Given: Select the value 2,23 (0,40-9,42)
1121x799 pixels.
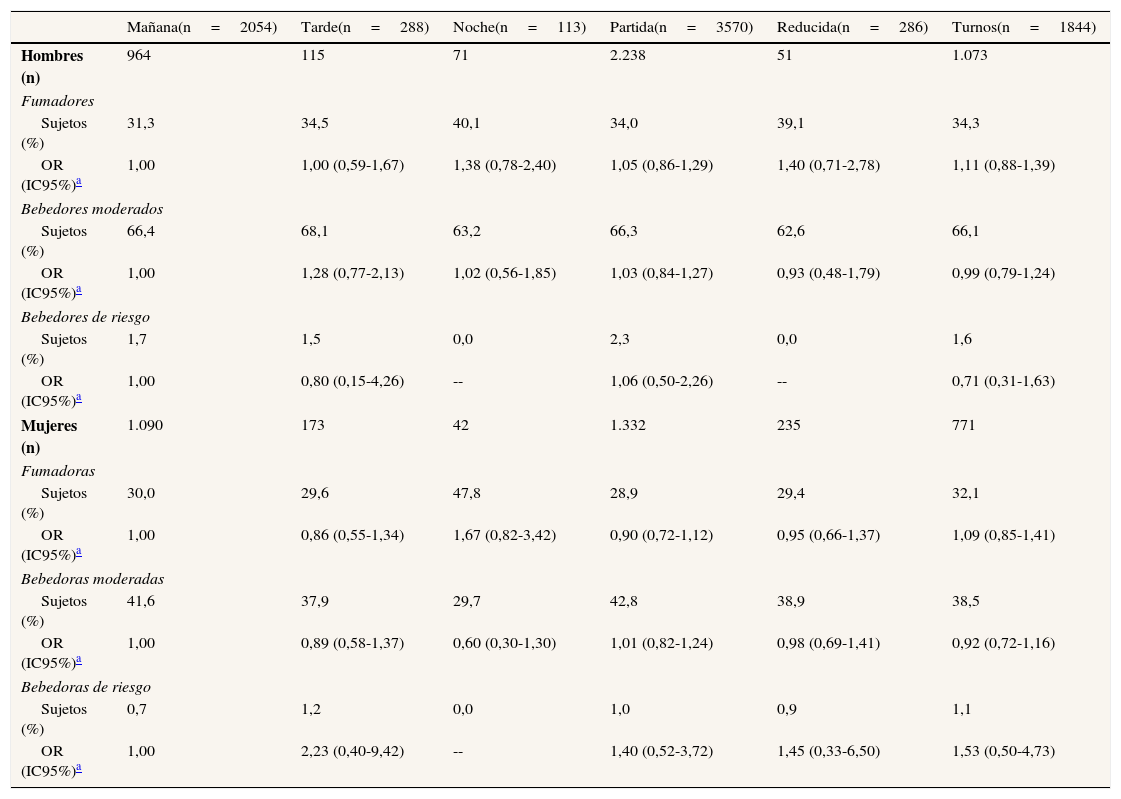Looking at the screenshot, I should click(352, 751).
